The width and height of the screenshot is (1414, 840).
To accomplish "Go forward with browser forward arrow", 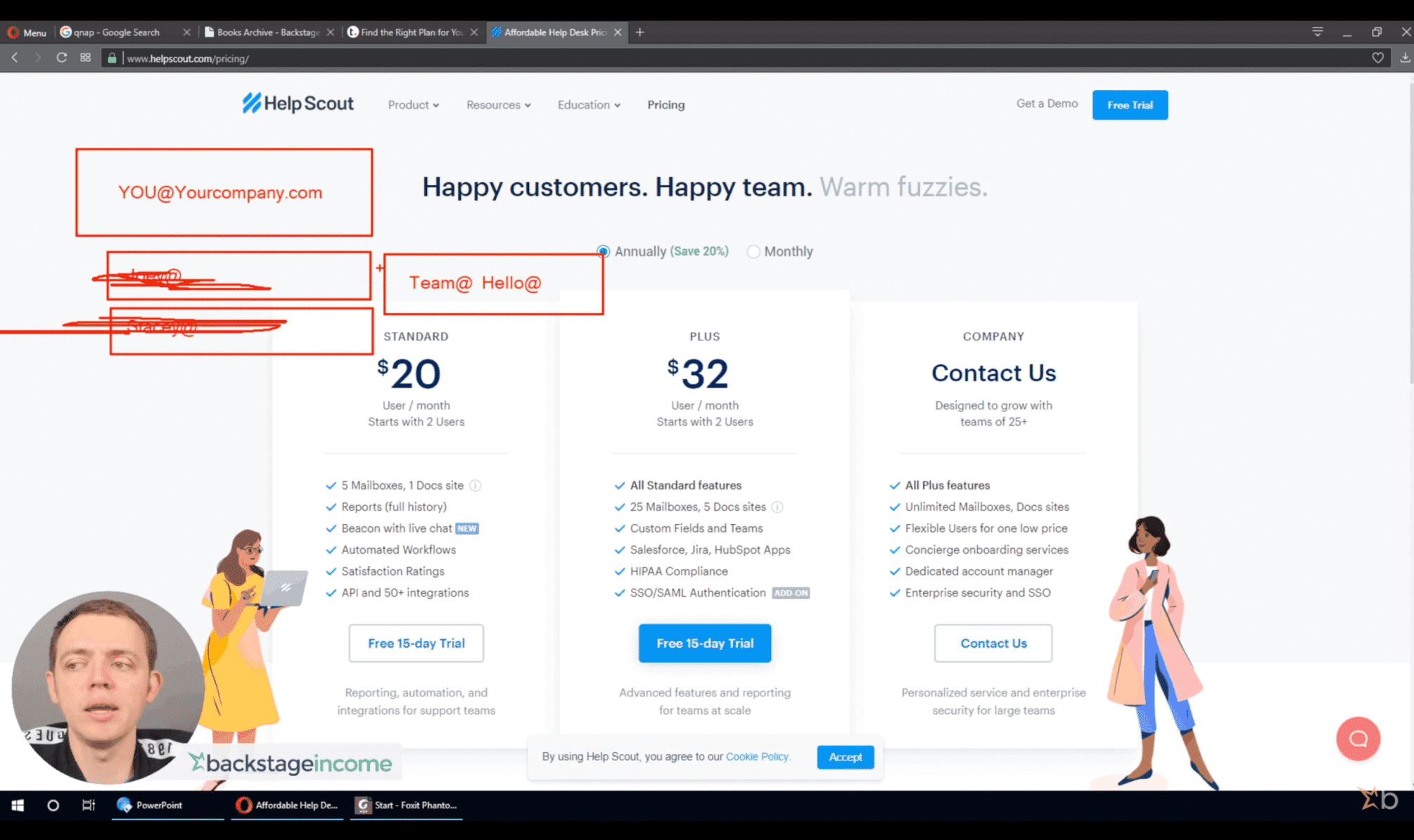I will pyautogui.click(x=38, y=58).
